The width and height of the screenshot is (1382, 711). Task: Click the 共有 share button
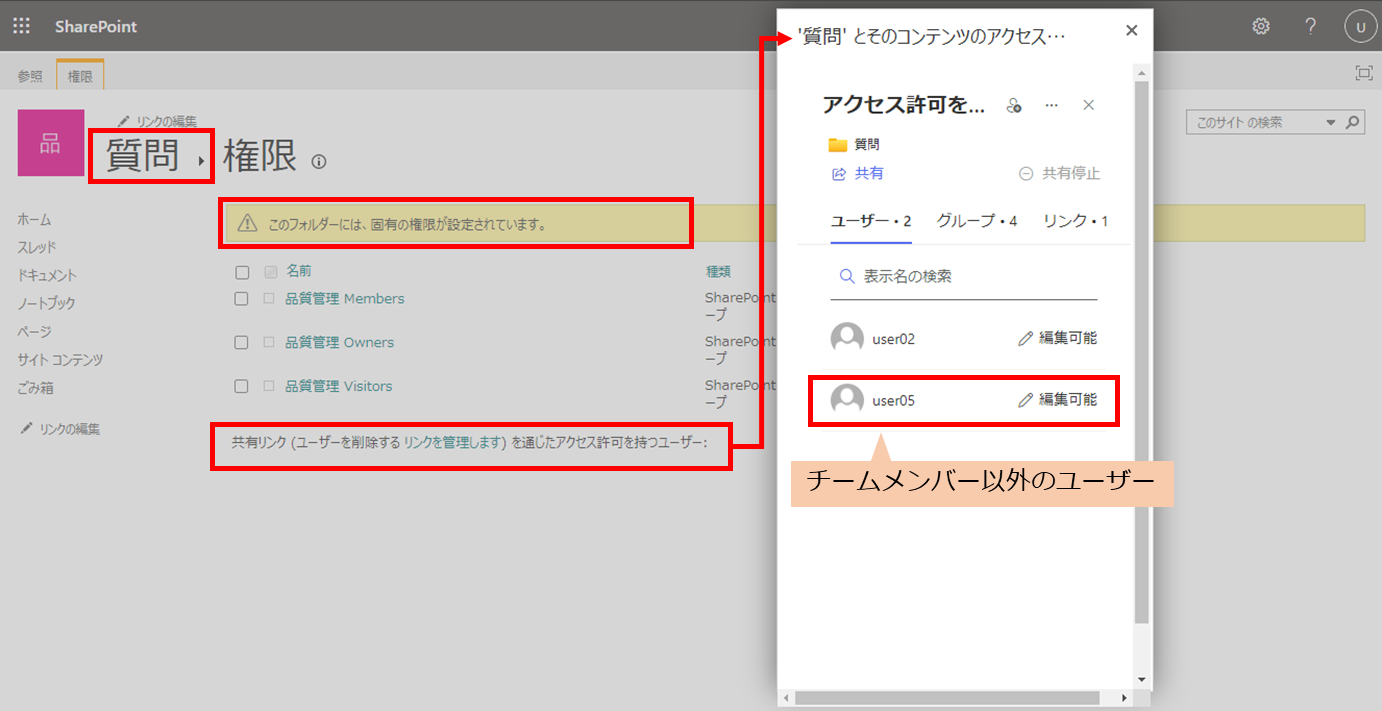click(x=858, y=173)
